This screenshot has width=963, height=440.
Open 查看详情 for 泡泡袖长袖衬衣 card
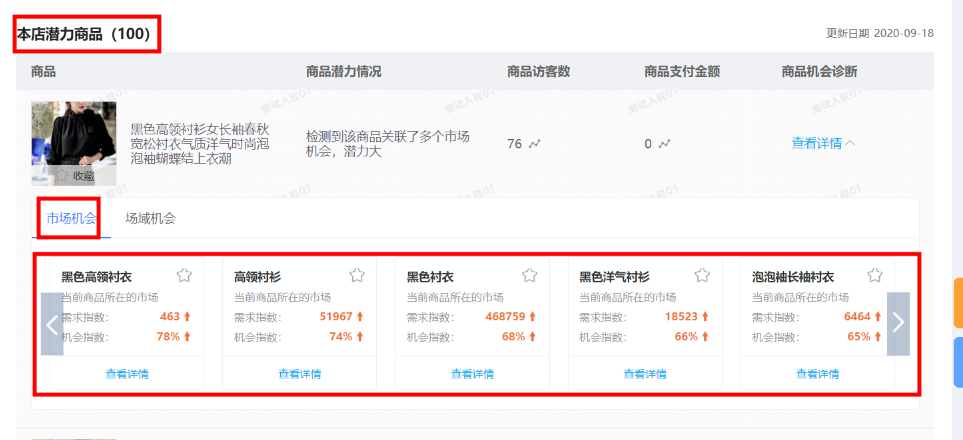[x=817, y=374]
